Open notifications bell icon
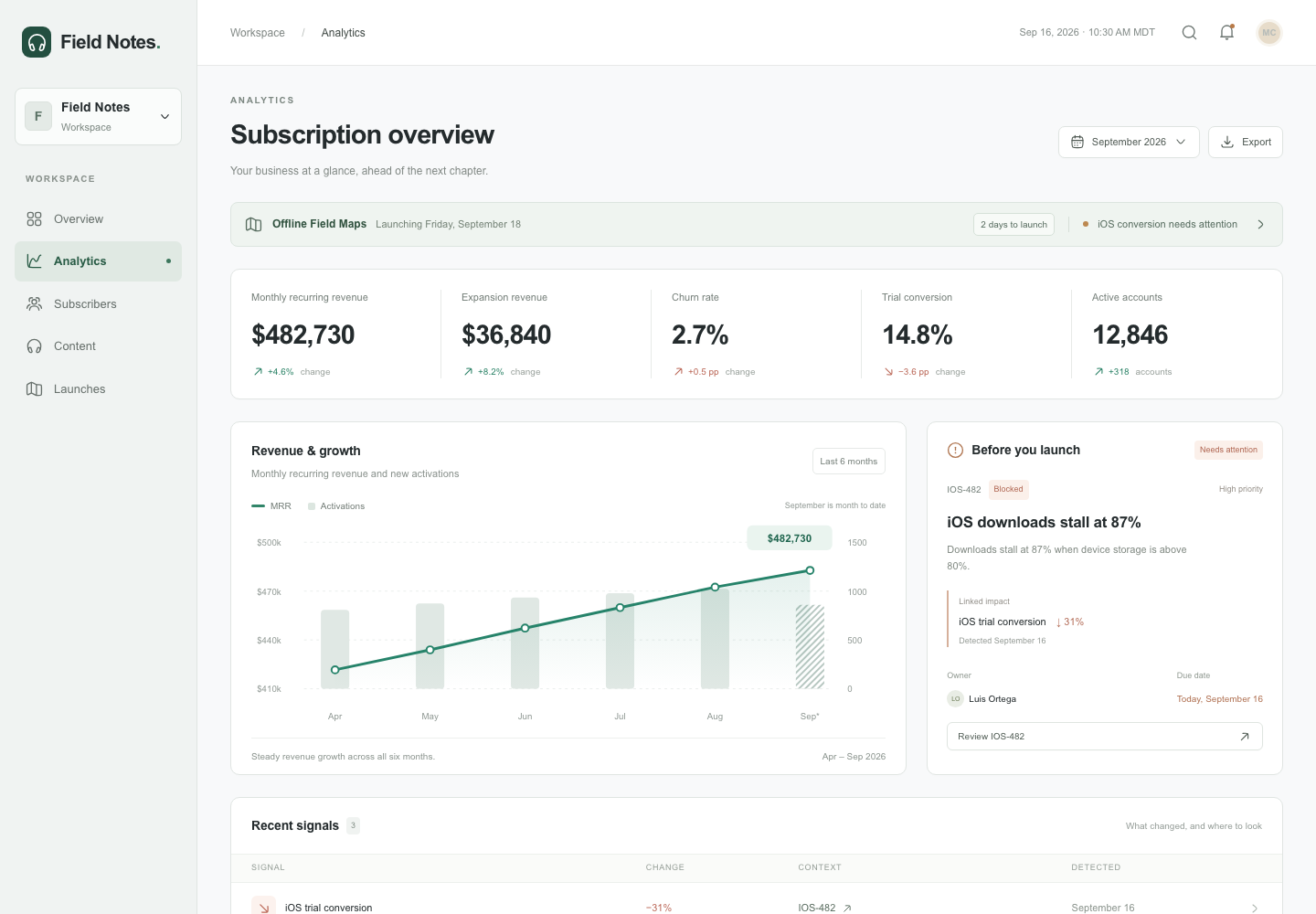The height and width of the screenshot is (914, 1316). (x=1227, y=33)
